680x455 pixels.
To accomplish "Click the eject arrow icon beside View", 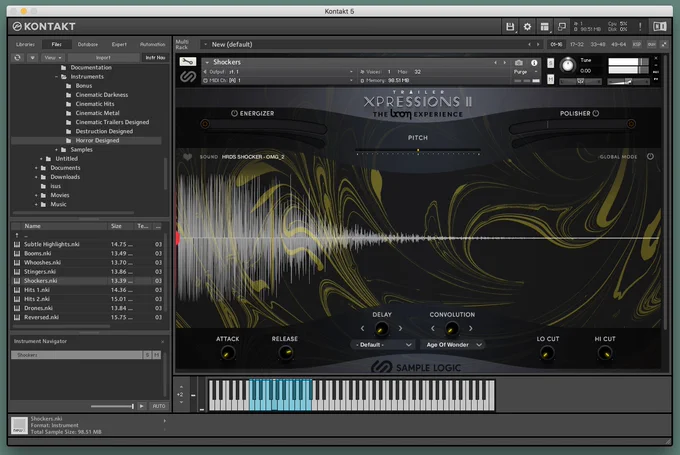I will (x=32, y=57).
